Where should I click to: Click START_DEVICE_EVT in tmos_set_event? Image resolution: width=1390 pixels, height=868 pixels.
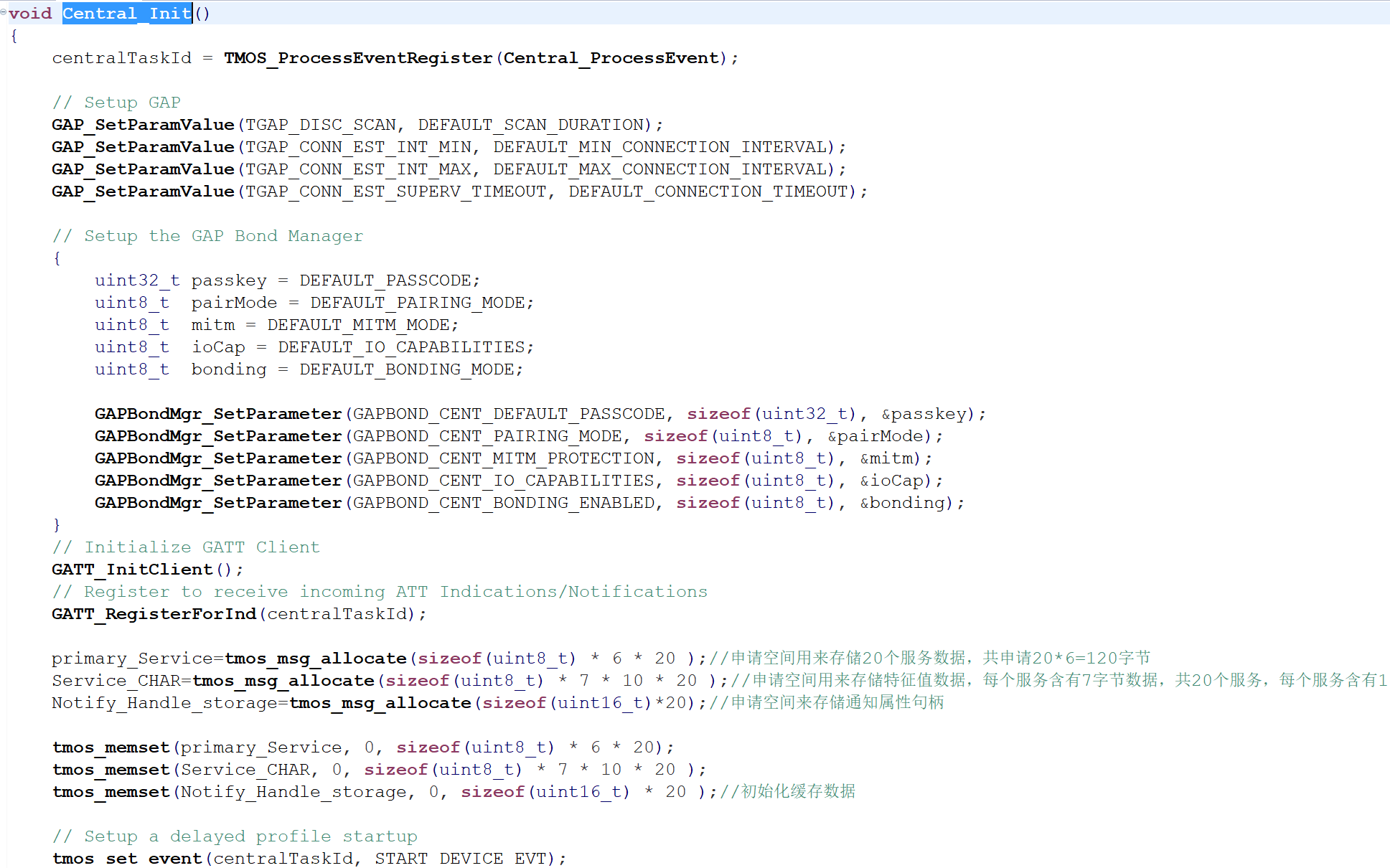coord(460,859)
